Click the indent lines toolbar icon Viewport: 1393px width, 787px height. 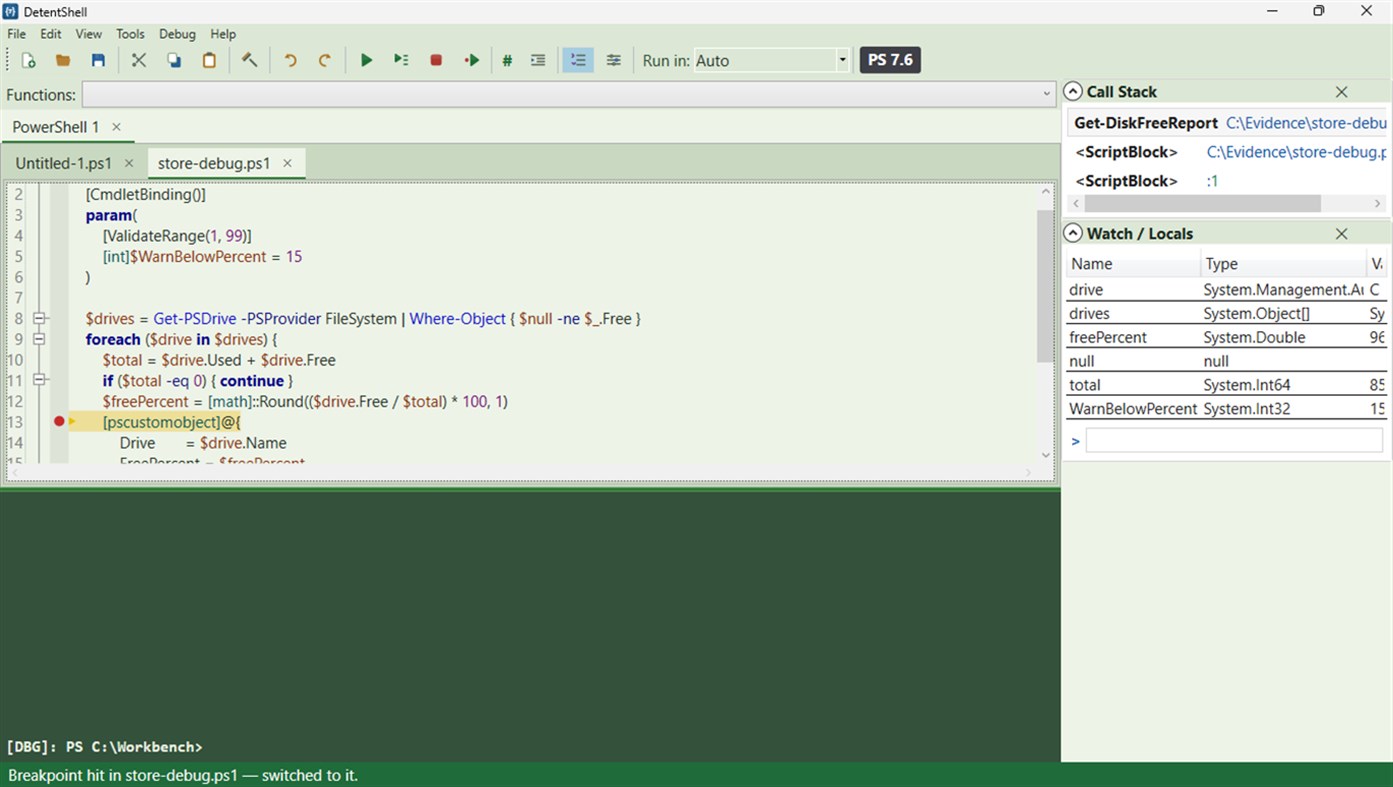click(x=538, y=60)
